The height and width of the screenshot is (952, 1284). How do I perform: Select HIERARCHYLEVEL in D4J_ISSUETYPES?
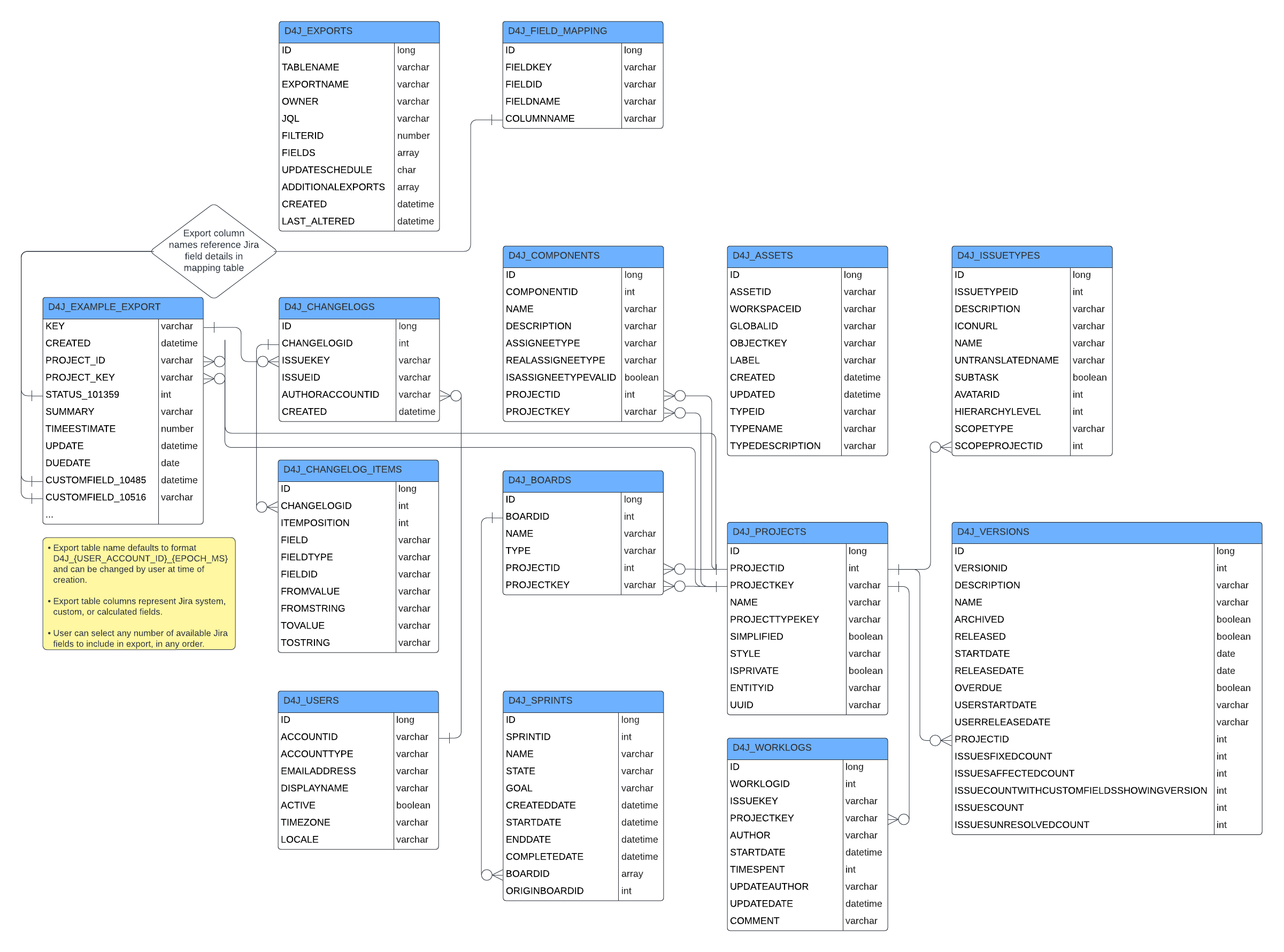coord(1032,412)
